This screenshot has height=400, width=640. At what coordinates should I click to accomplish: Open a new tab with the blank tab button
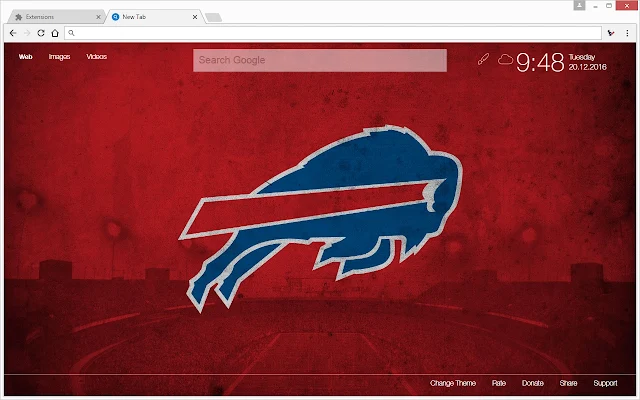point(213,17)
